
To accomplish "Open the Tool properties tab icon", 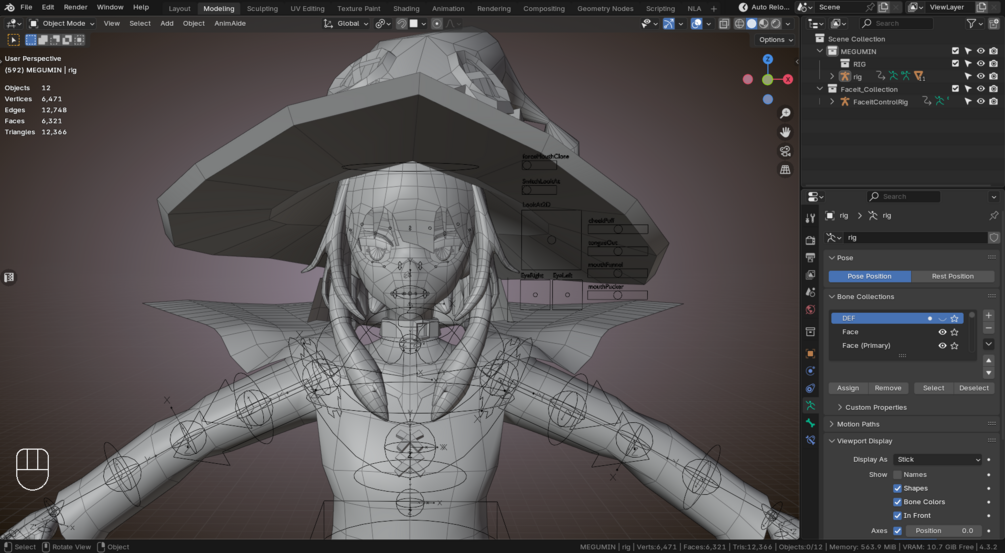I will pyautogui.click(x=810, y=219).
